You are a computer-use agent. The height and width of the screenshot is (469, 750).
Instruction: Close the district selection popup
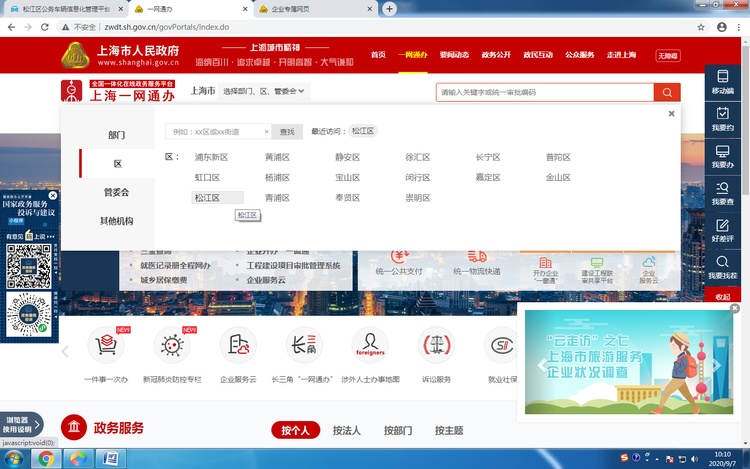671,114
